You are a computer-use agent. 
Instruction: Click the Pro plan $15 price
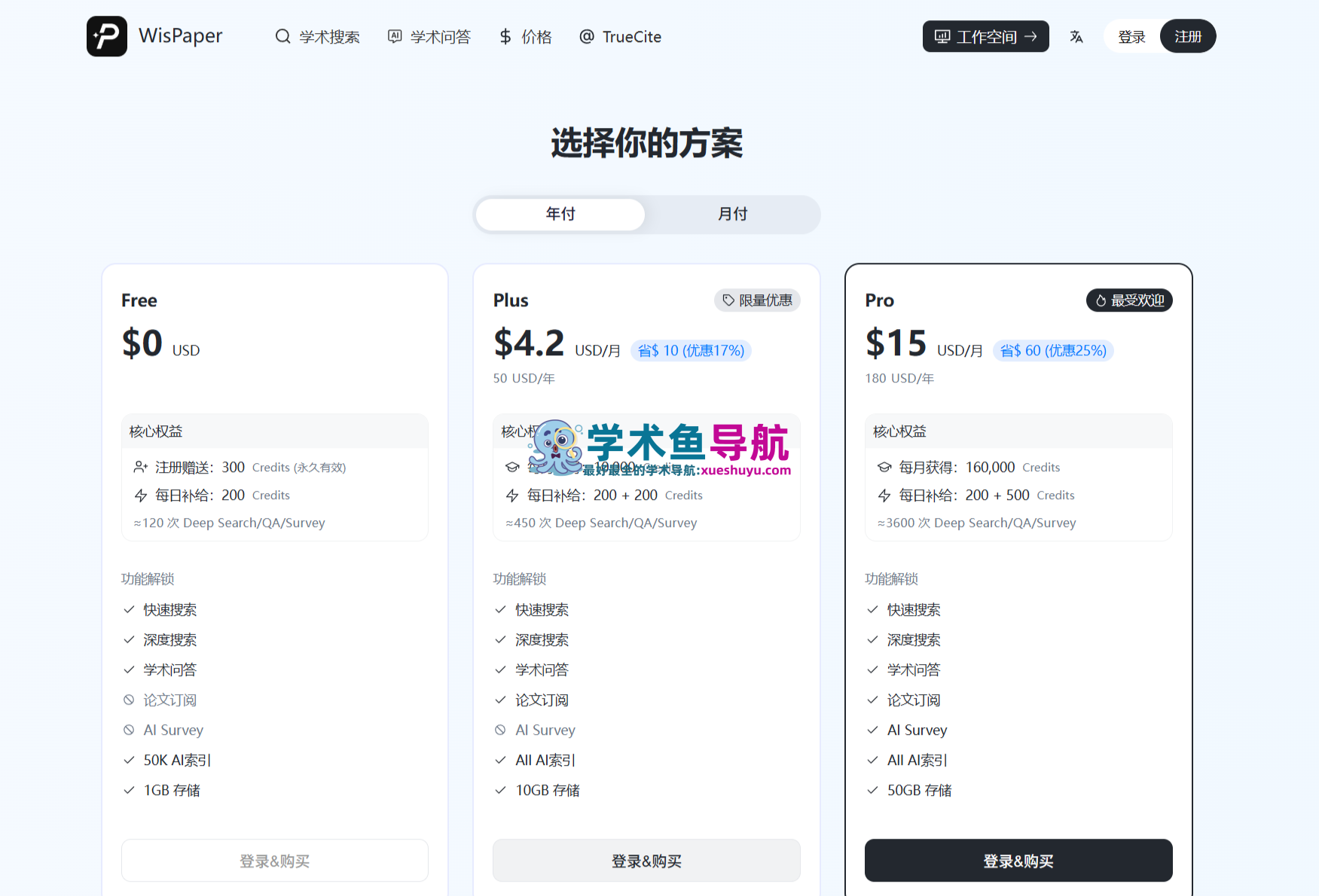896,343
